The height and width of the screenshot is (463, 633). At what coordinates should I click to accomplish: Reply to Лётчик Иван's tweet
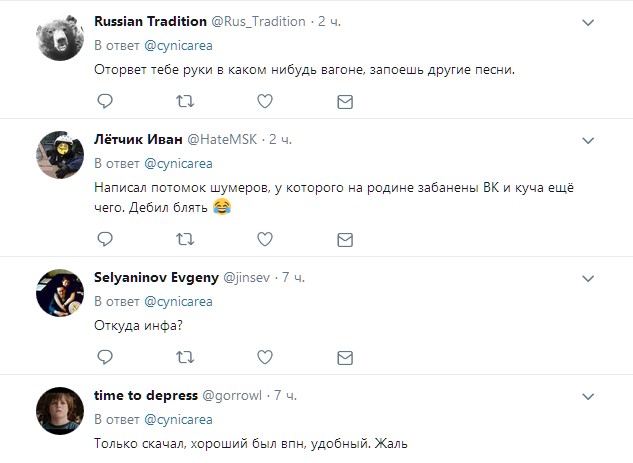coord(105,240)
